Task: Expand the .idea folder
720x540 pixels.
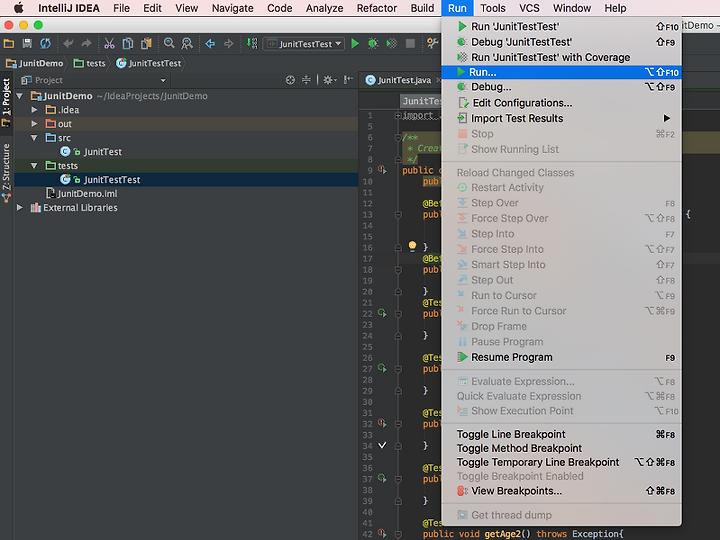Action: tap(34, 110)
